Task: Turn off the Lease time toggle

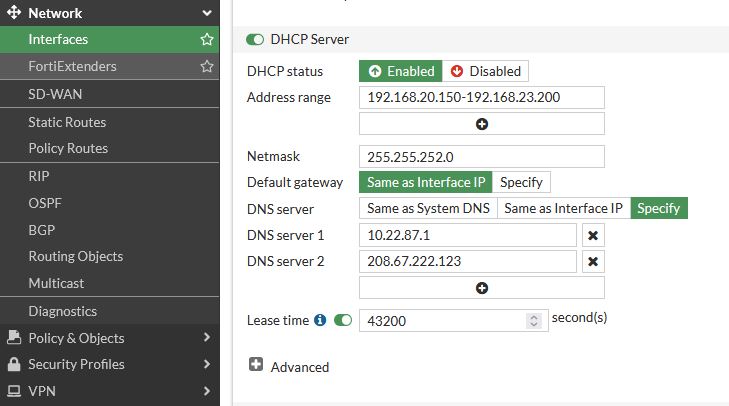Action: tap(343, 320)
